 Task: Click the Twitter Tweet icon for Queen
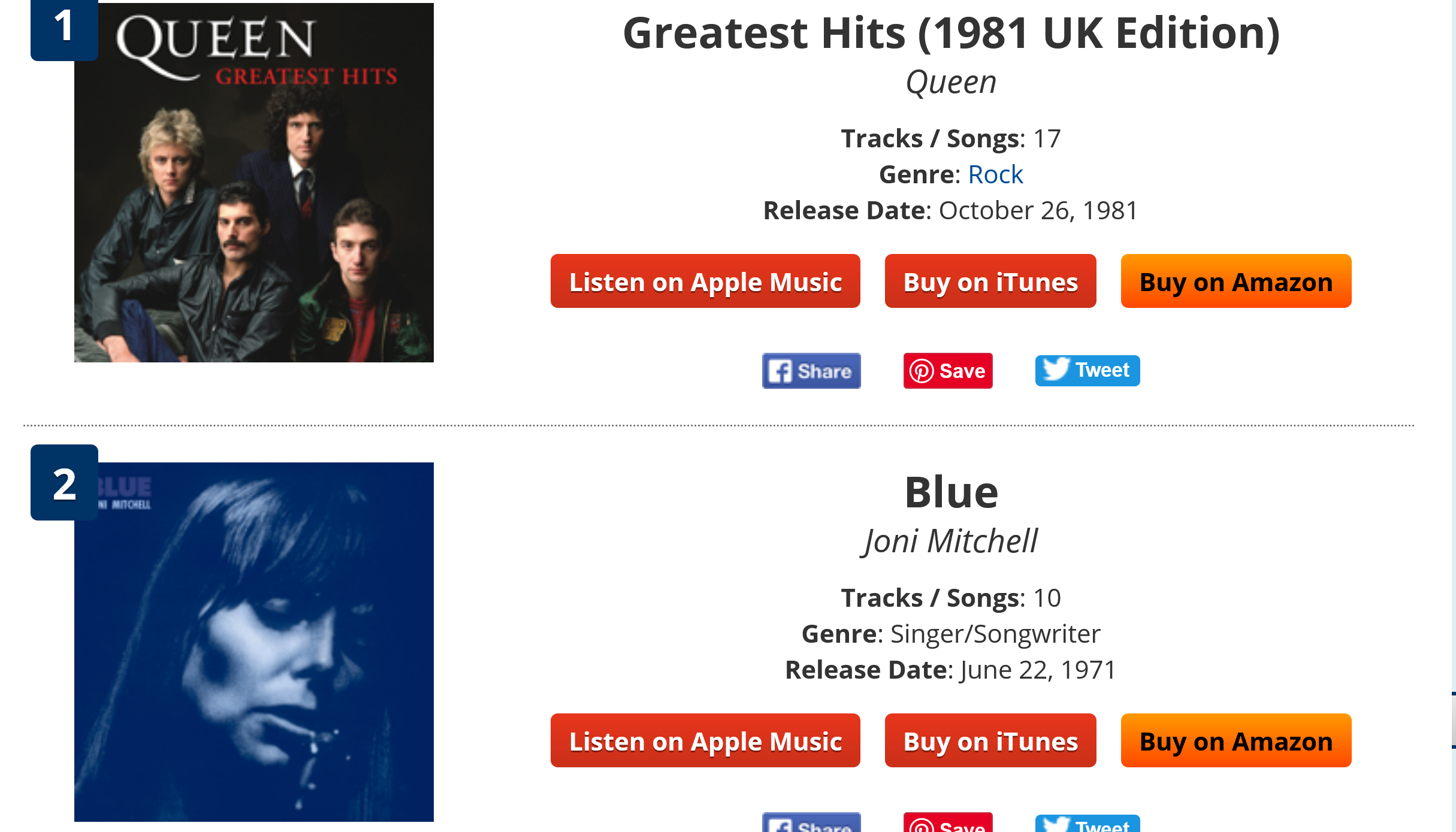1087,370
